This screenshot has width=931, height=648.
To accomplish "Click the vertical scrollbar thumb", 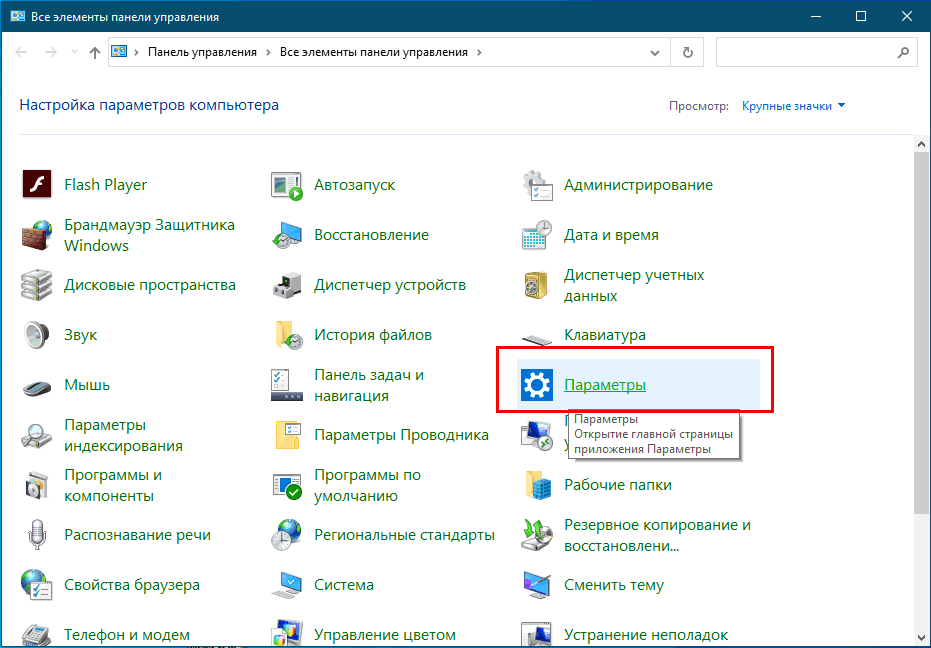I will [921, 333].
